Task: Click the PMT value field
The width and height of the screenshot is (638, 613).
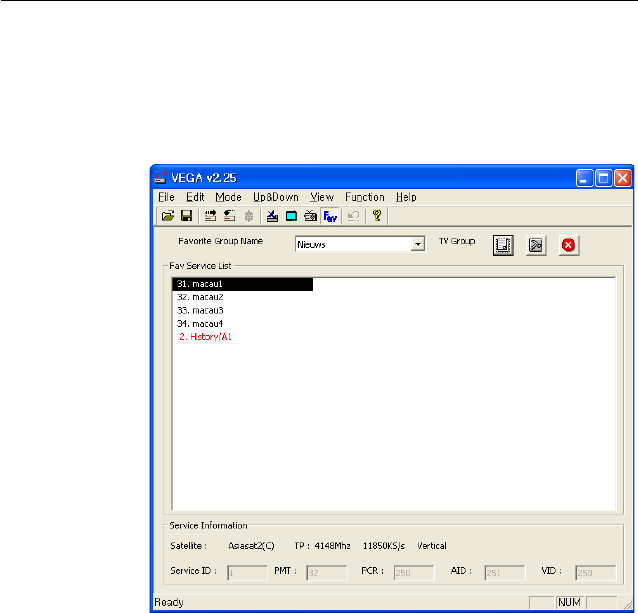Action: tap(327, 573)
